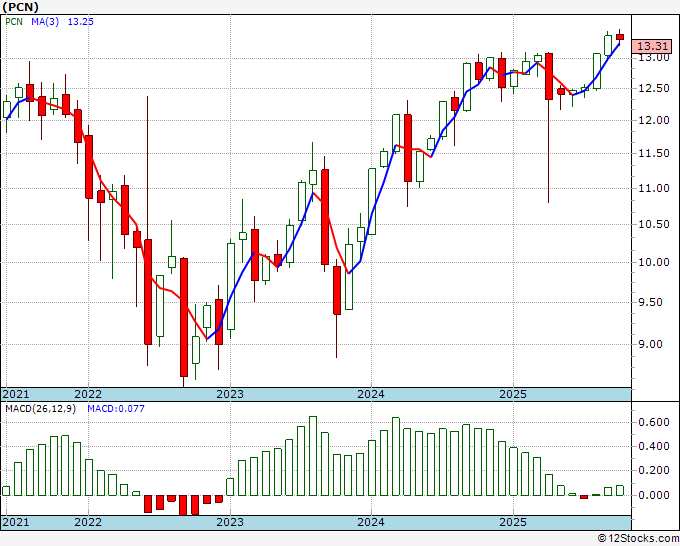Click the 12.00 price axis label
Viewport: 680px width, 546px height.
(654, 121)
